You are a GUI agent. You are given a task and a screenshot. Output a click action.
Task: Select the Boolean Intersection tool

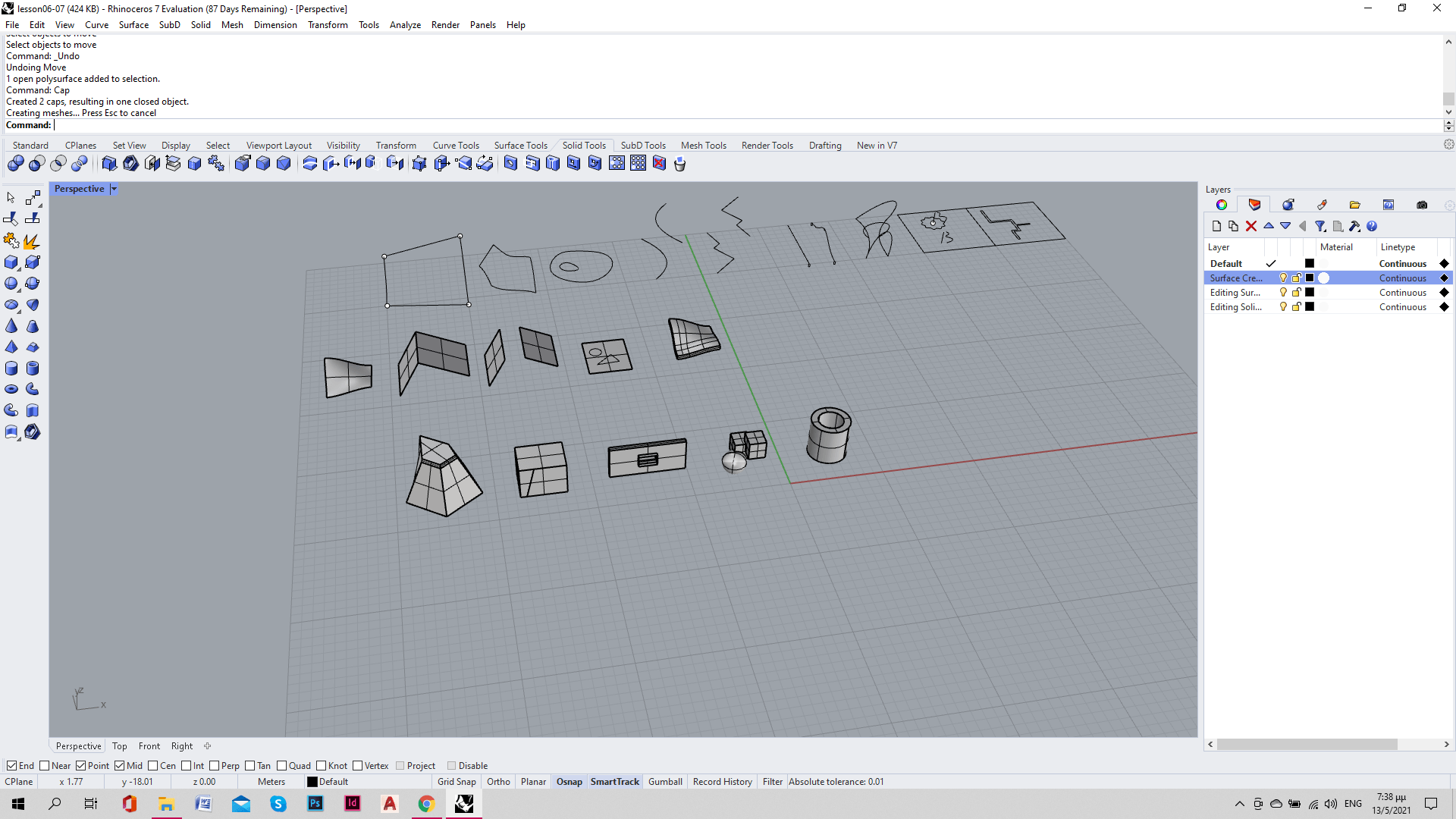(x=58, y=163)
